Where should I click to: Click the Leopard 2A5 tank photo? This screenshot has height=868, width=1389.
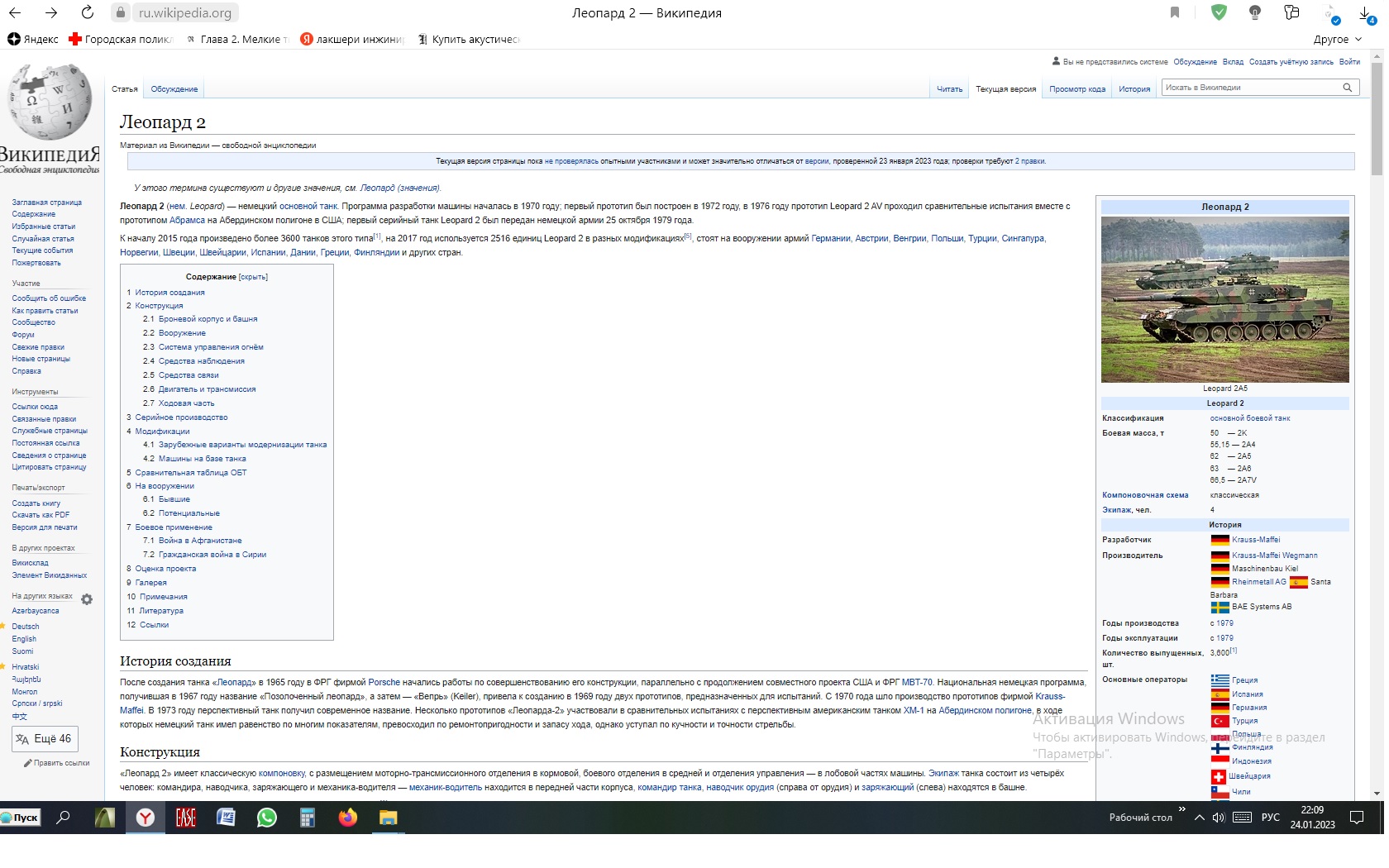click(x=1224, y=299)
